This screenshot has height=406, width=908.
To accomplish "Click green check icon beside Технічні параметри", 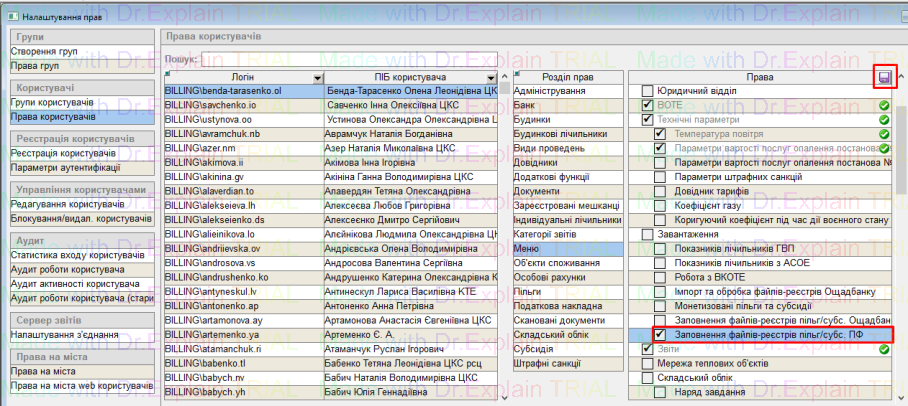I will [x=884, y=119].
